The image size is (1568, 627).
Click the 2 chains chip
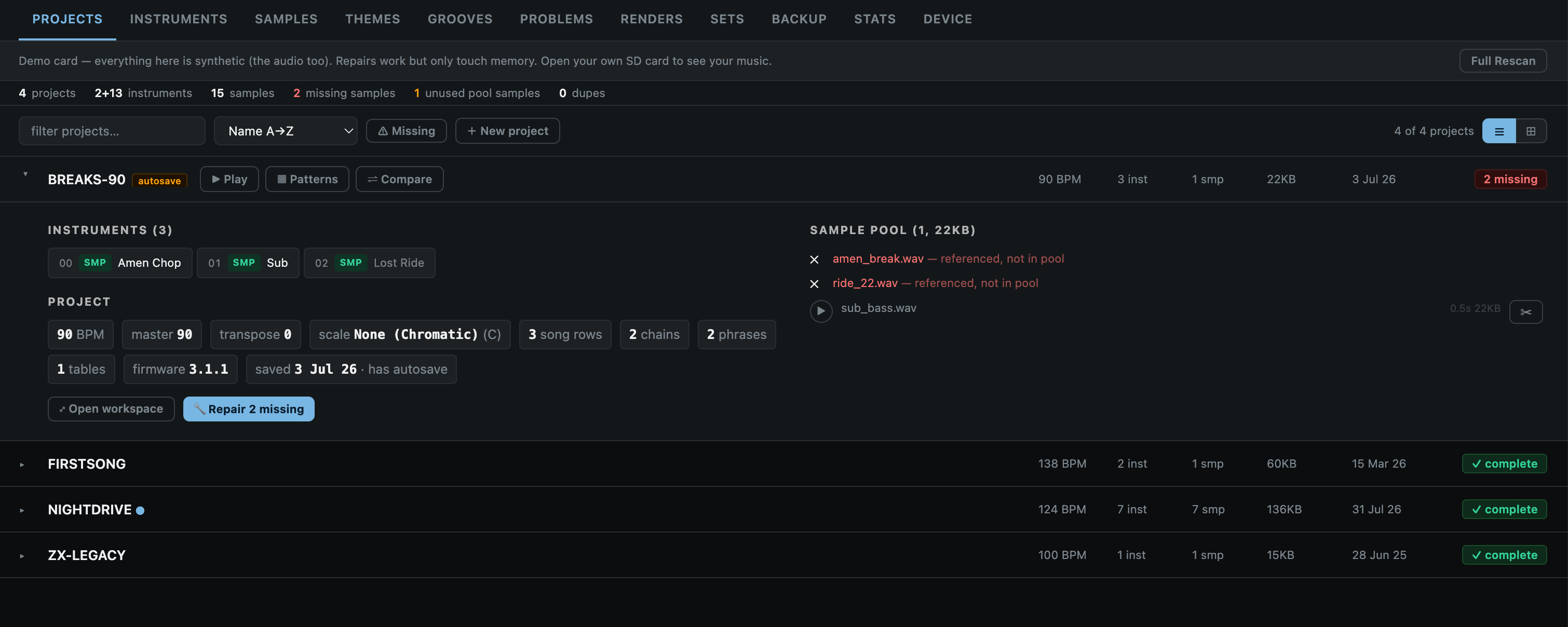[x=654, y=335]
